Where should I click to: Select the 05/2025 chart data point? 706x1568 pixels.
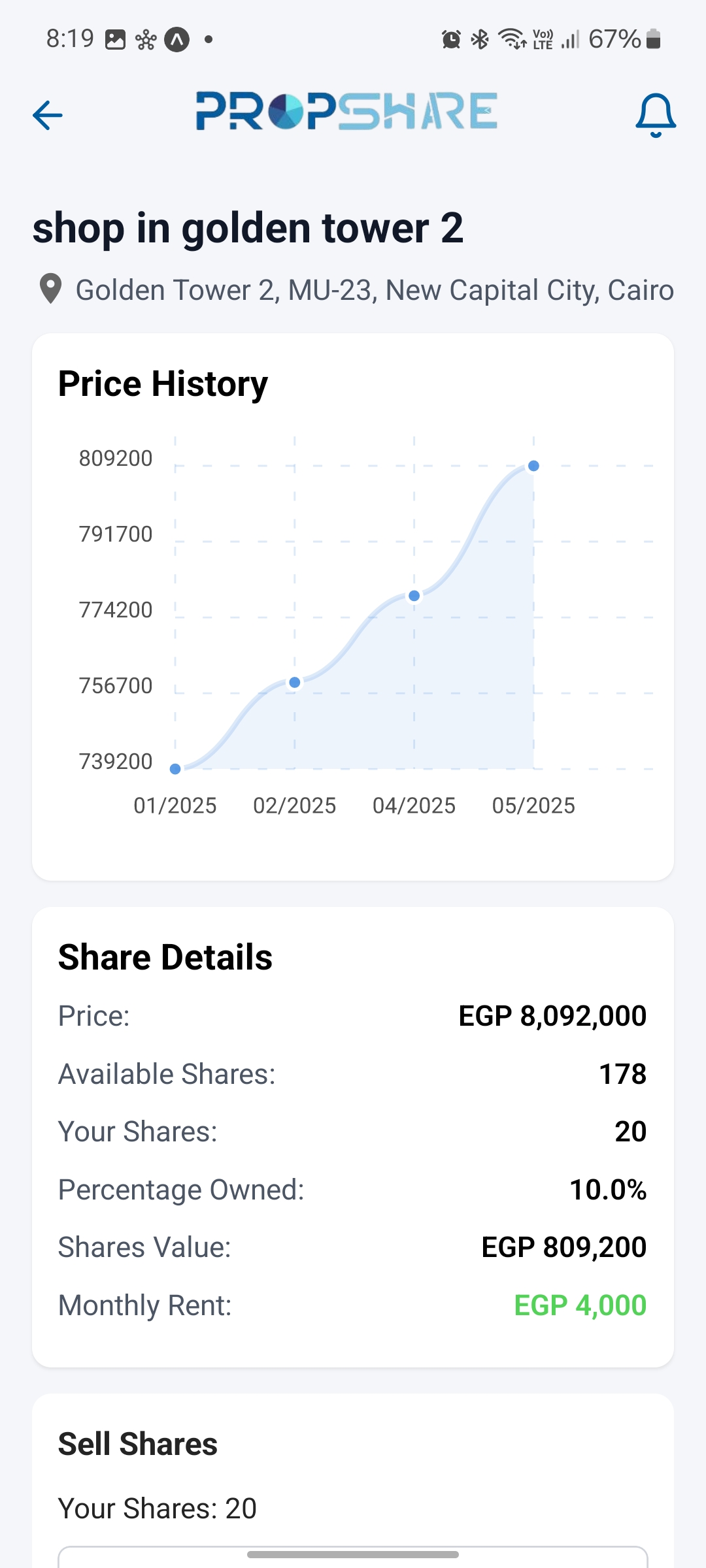(533, 466)
